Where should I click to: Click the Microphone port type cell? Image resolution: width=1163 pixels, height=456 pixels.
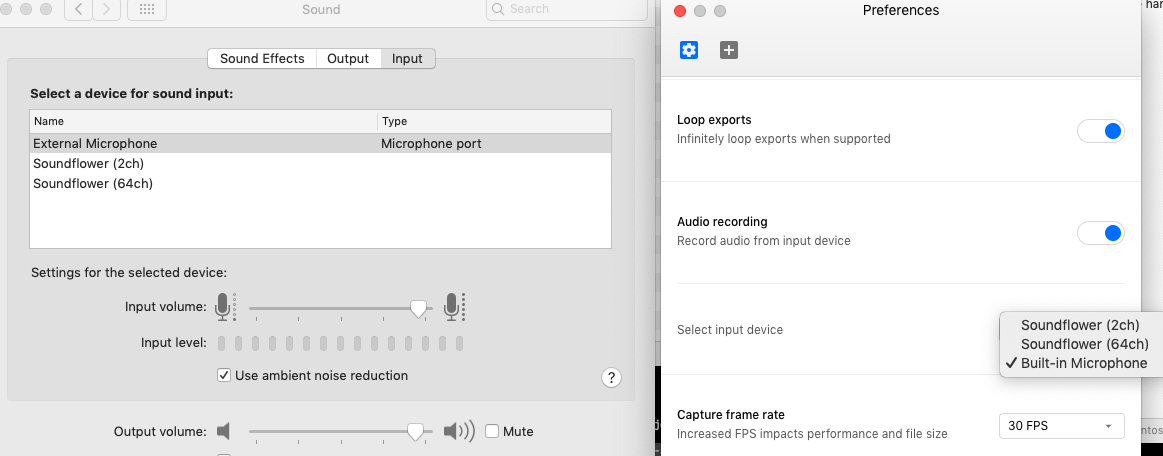point(431,143)
